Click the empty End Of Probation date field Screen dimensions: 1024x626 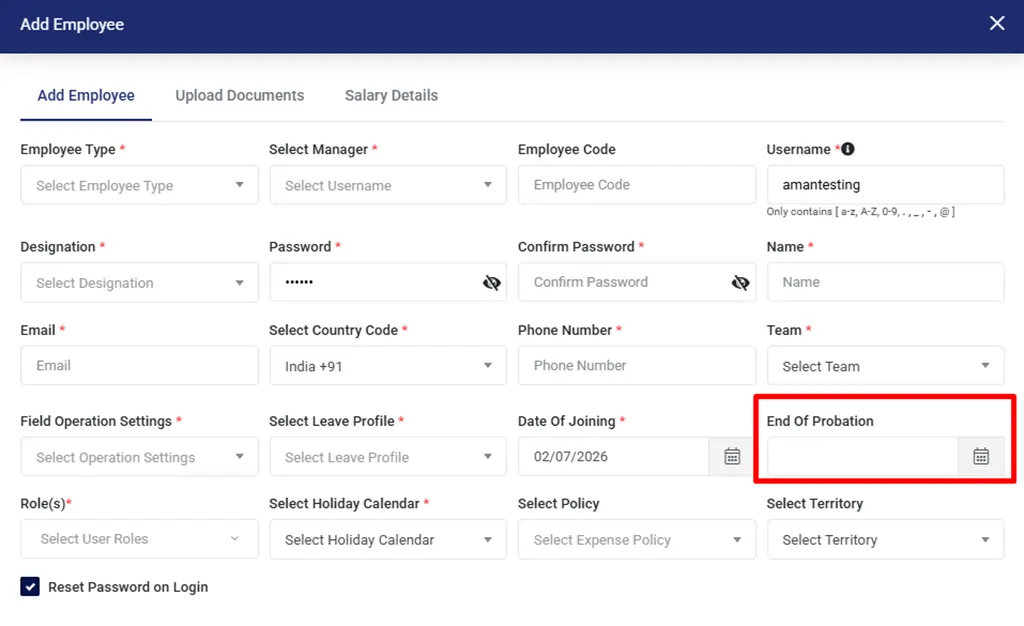(862, 456)
